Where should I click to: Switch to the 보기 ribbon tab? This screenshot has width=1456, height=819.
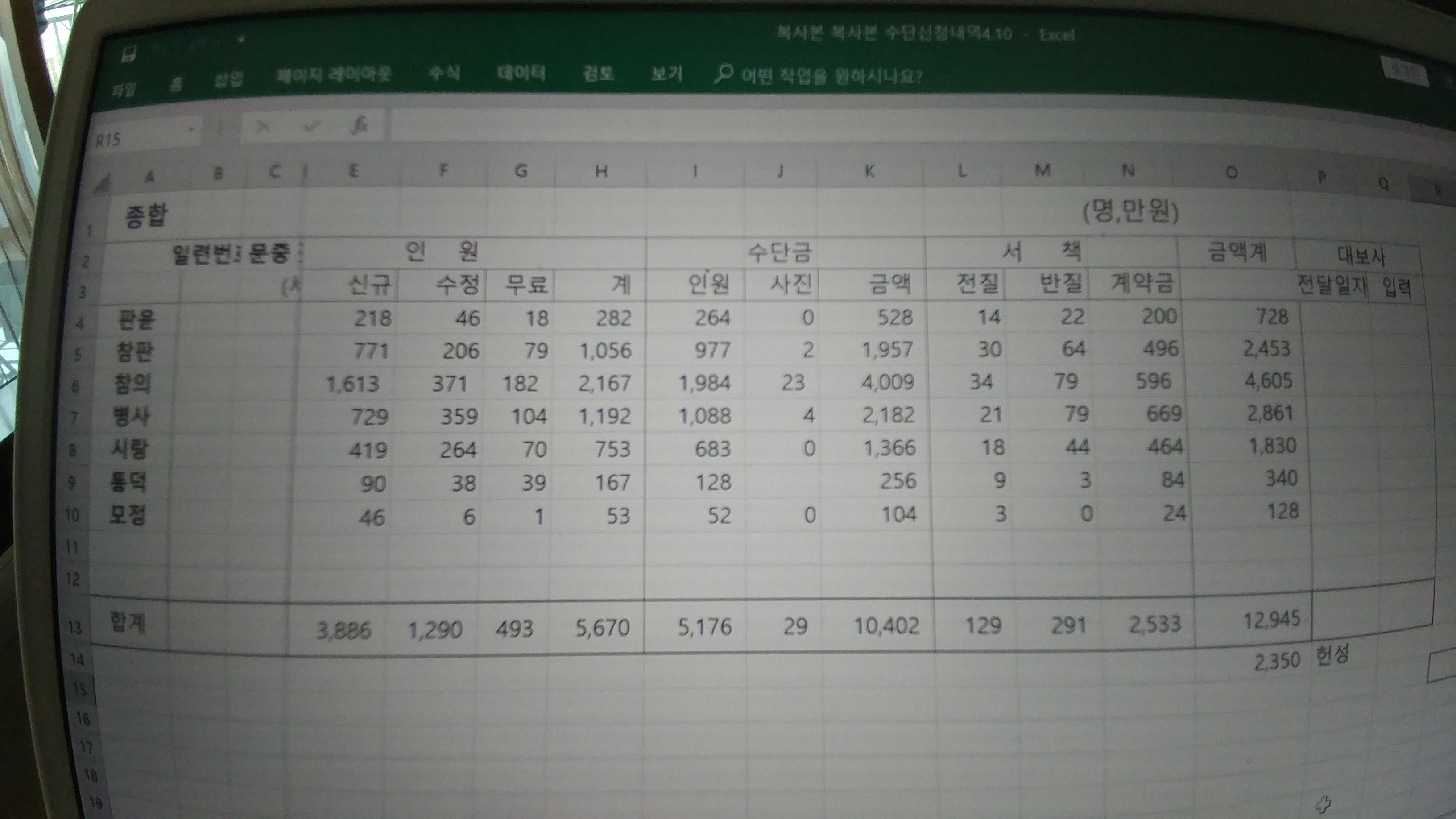667,73
